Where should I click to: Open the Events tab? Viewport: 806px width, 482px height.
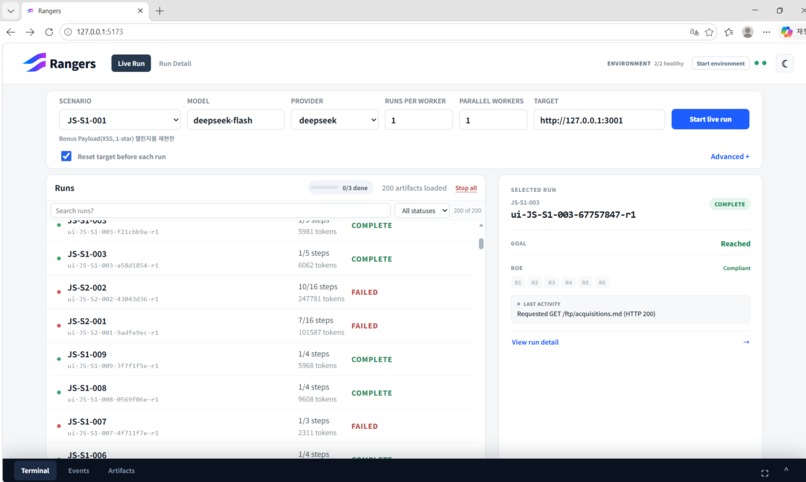pos(79,471)
